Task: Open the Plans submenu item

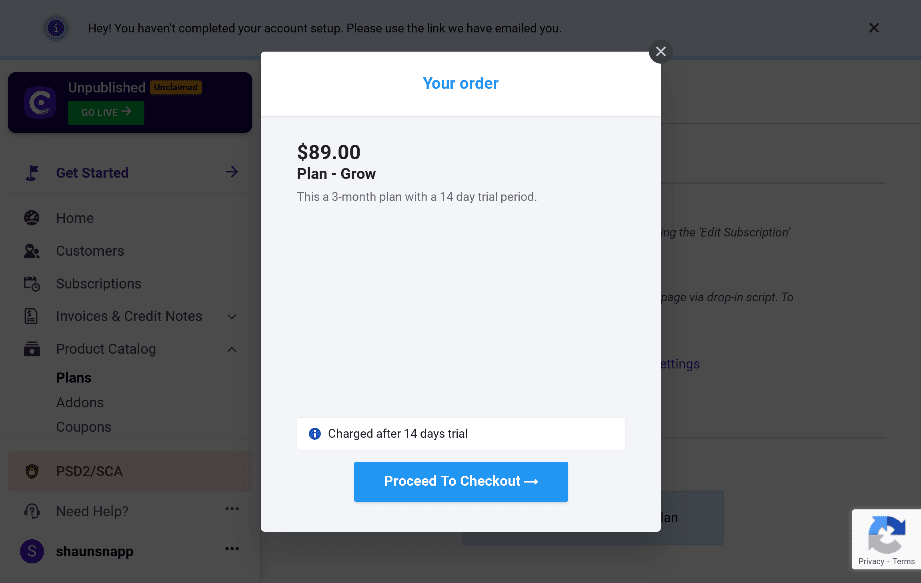Action: coord(73,378)
